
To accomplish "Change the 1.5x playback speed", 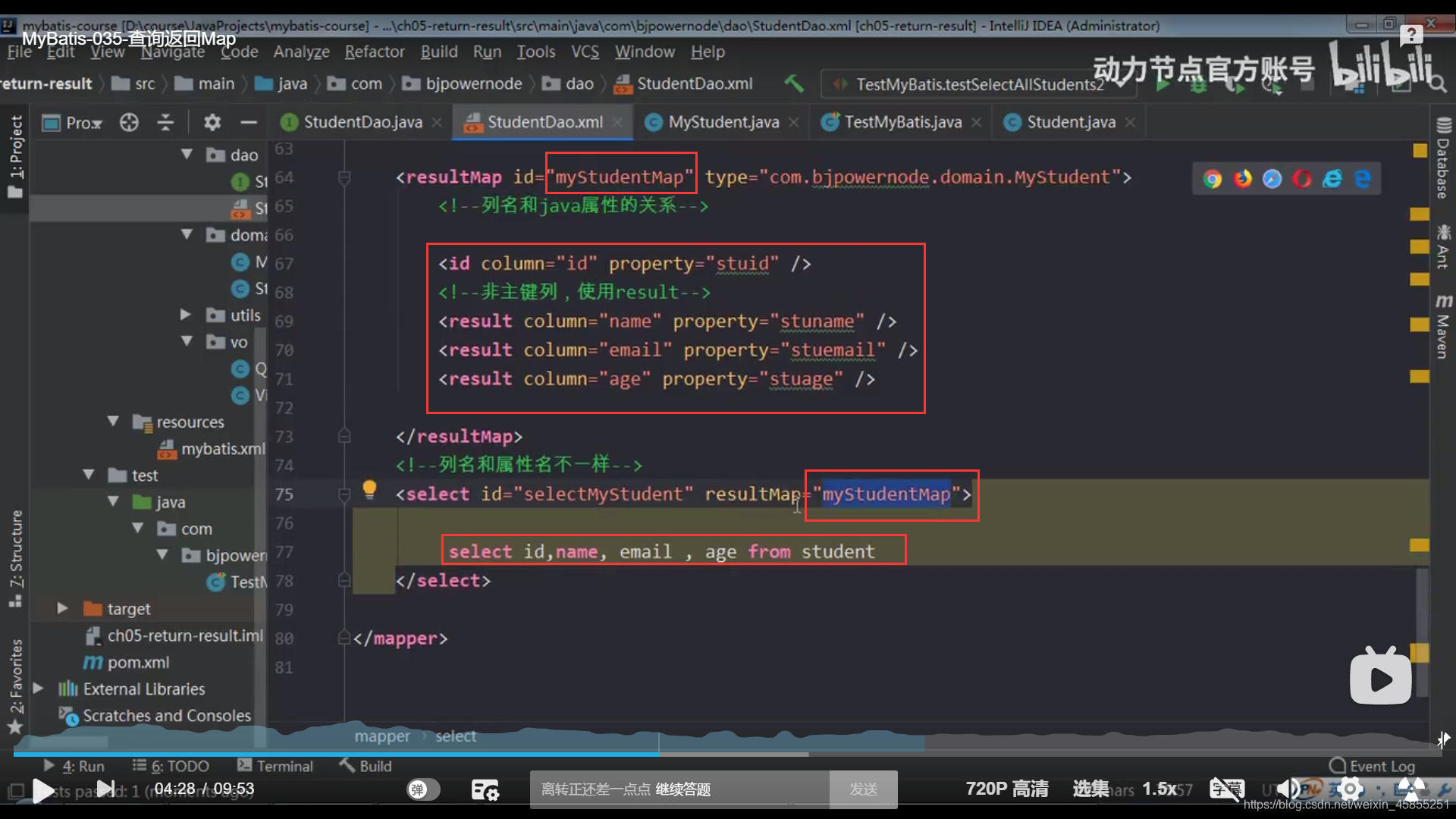I will click(x=1159, y=789).
